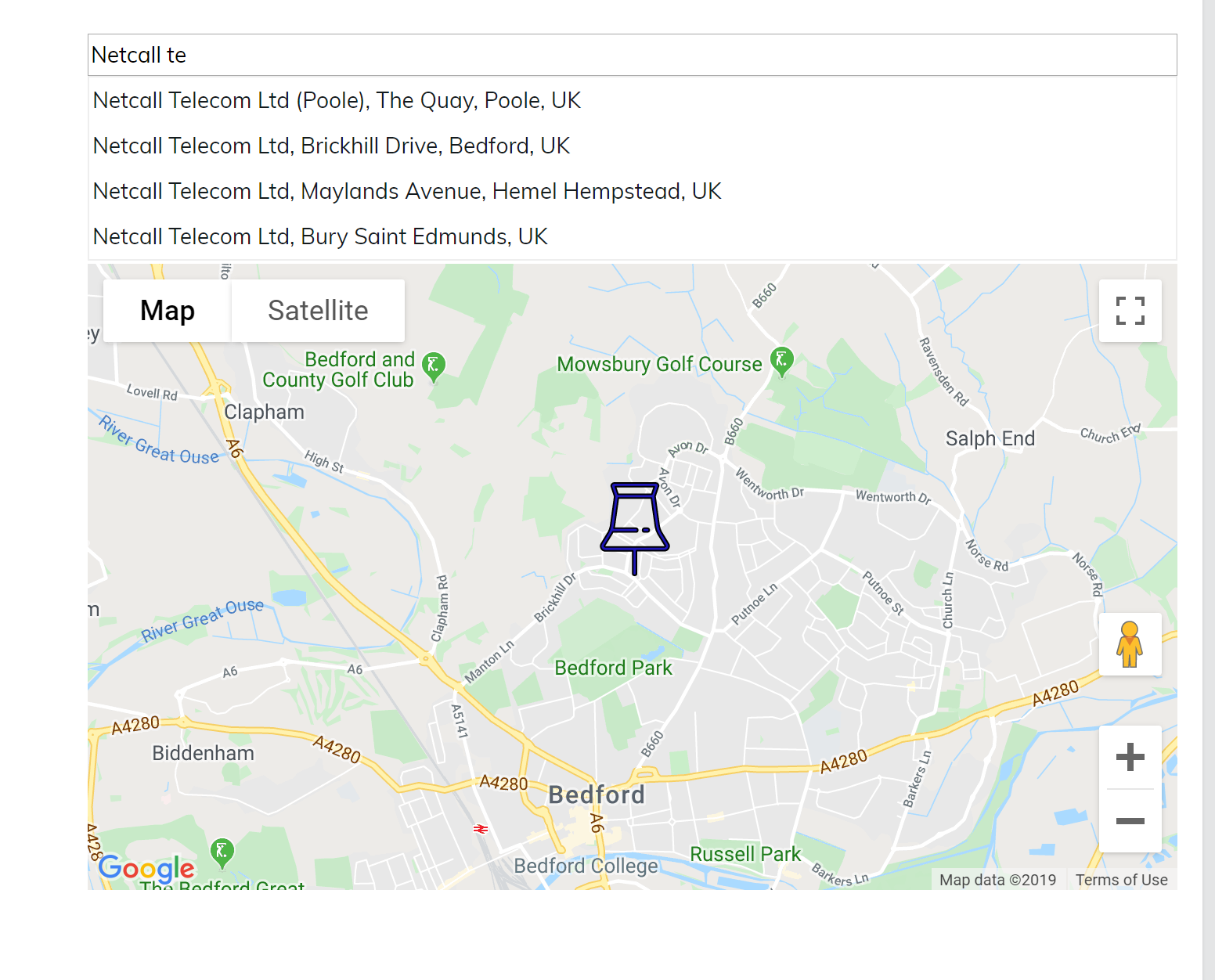Click the Russell Park label
Image resolution: width=1215 pixels, height=980 pixels.
coord(745,854)
